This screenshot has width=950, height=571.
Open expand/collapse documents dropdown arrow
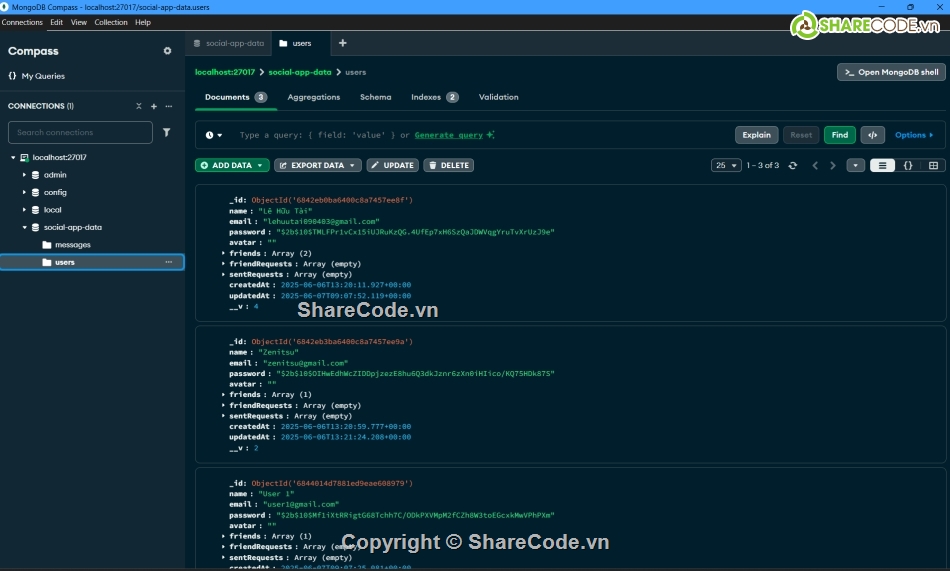point(855,165)
